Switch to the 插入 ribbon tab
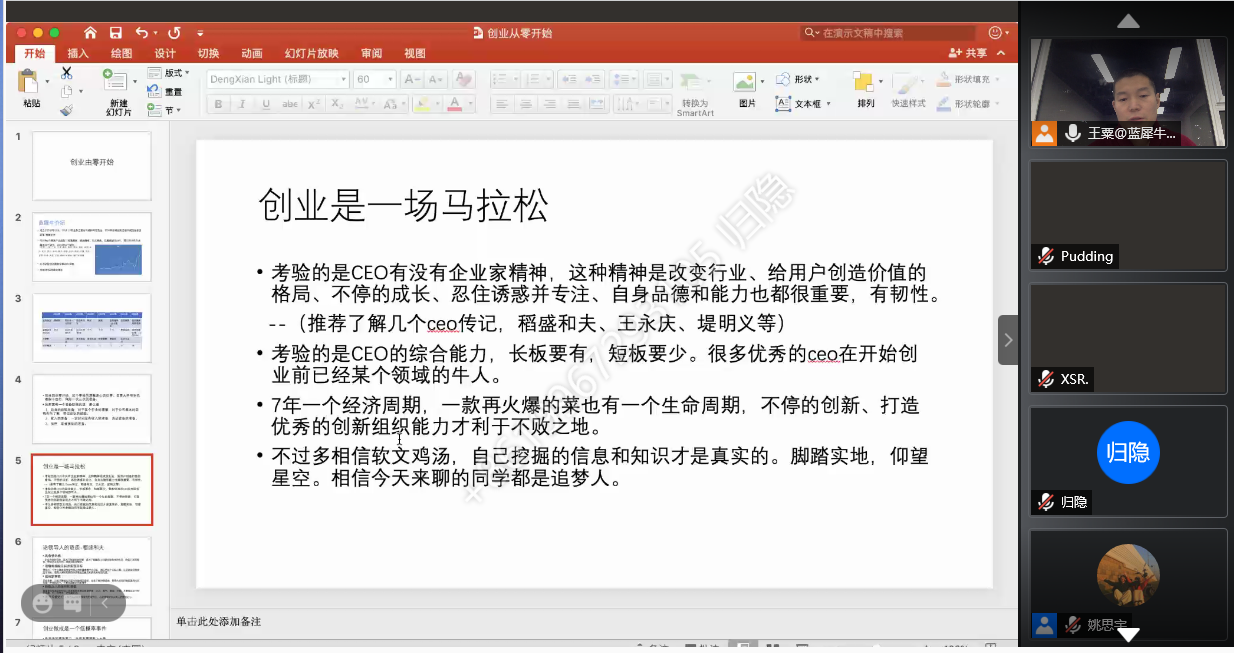 point(78,54)
